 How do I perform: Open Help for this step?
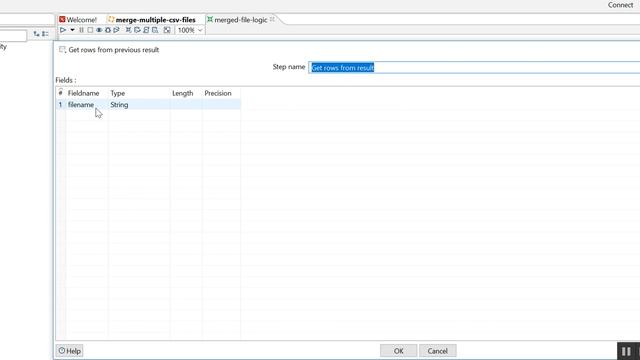coord(69,351)
